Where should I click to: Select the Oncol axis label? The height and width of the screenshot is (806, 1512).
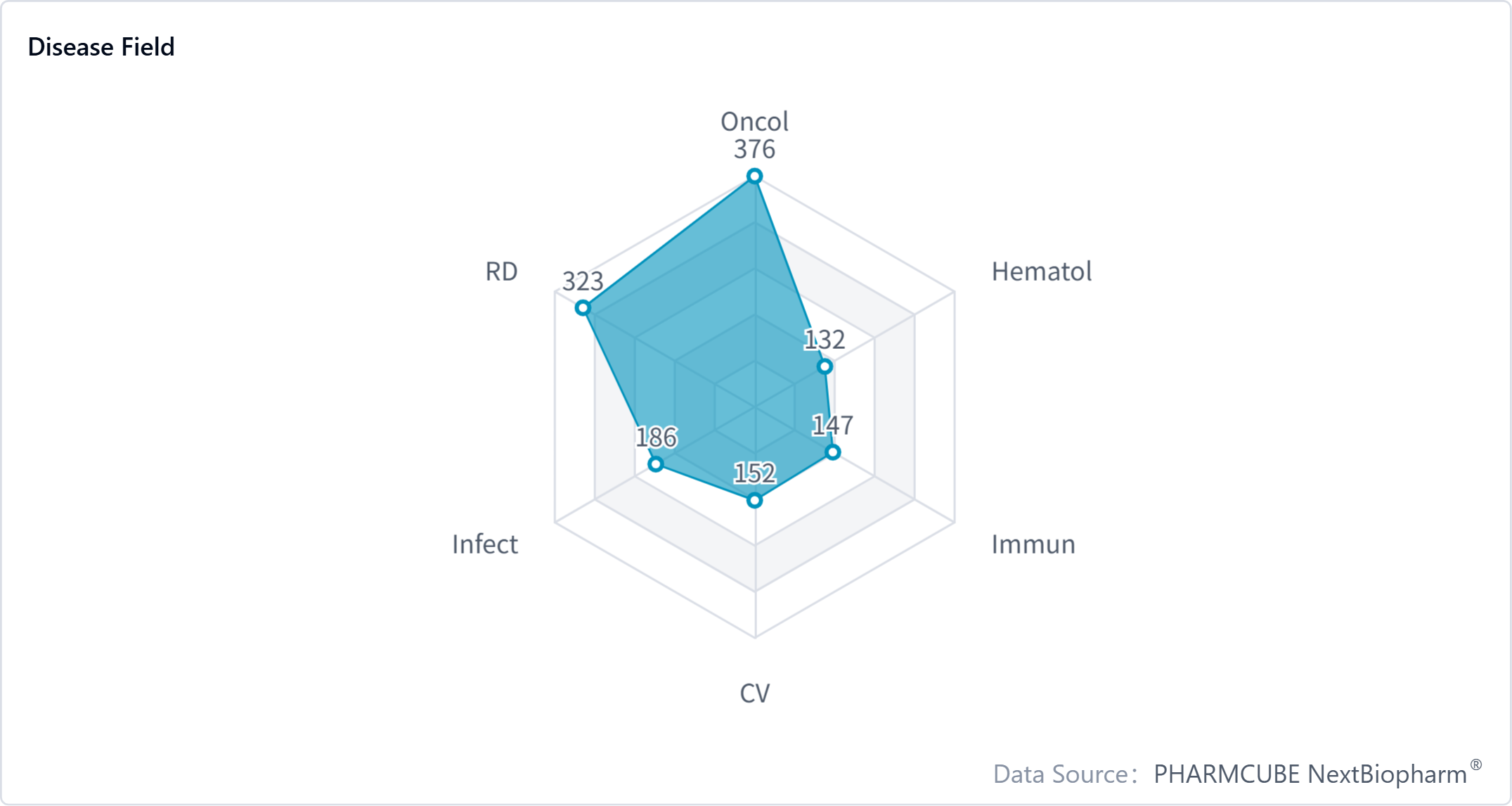click(x=754, y=122)
